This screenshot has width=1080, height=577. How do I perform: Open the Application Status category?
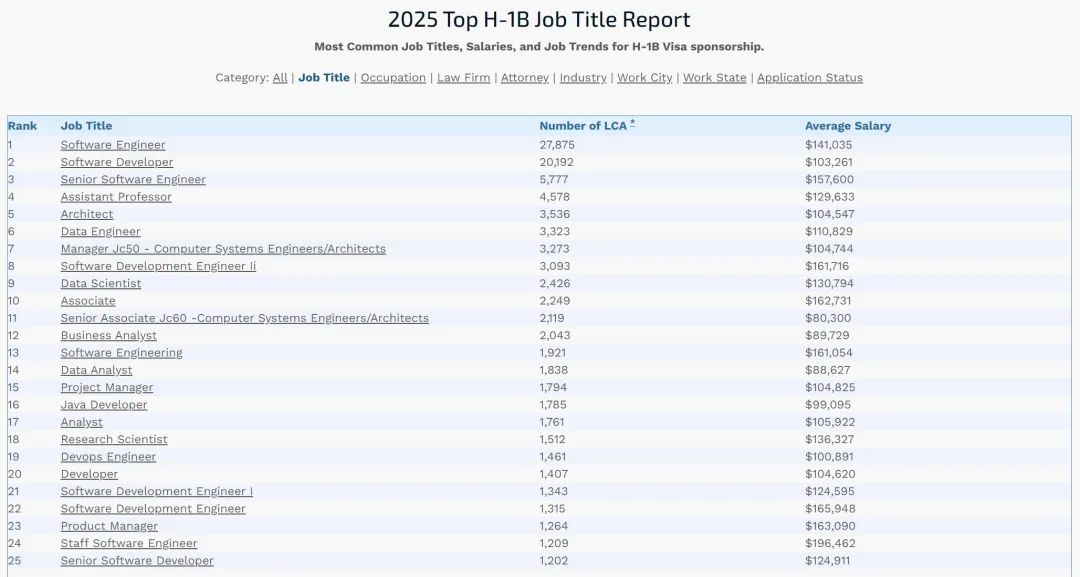pyautogui.click(x=810, y=78)
